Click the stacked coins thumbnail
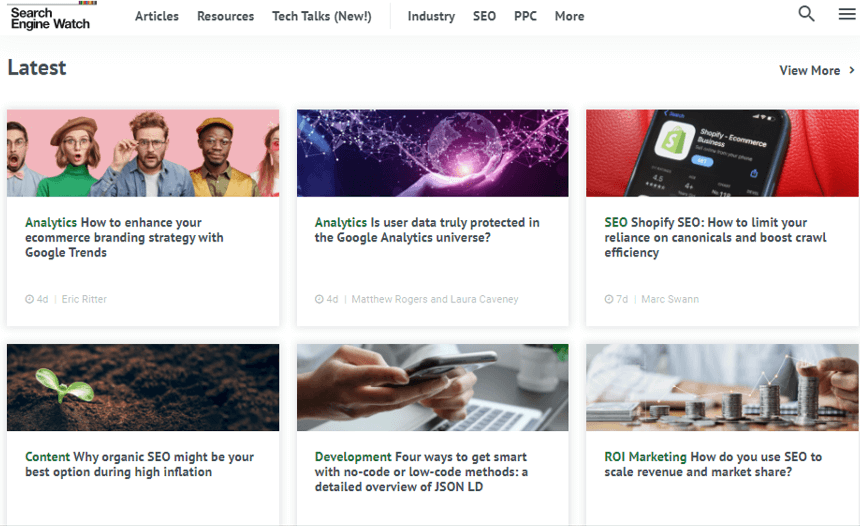 [723, 387]
